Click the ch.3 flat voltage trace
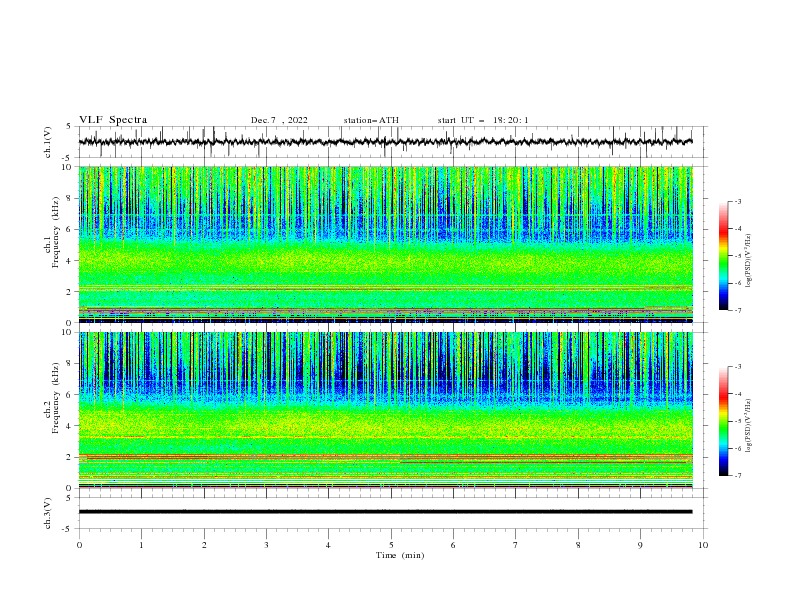The height and width of the screenshot is (612, 792). 385,512
